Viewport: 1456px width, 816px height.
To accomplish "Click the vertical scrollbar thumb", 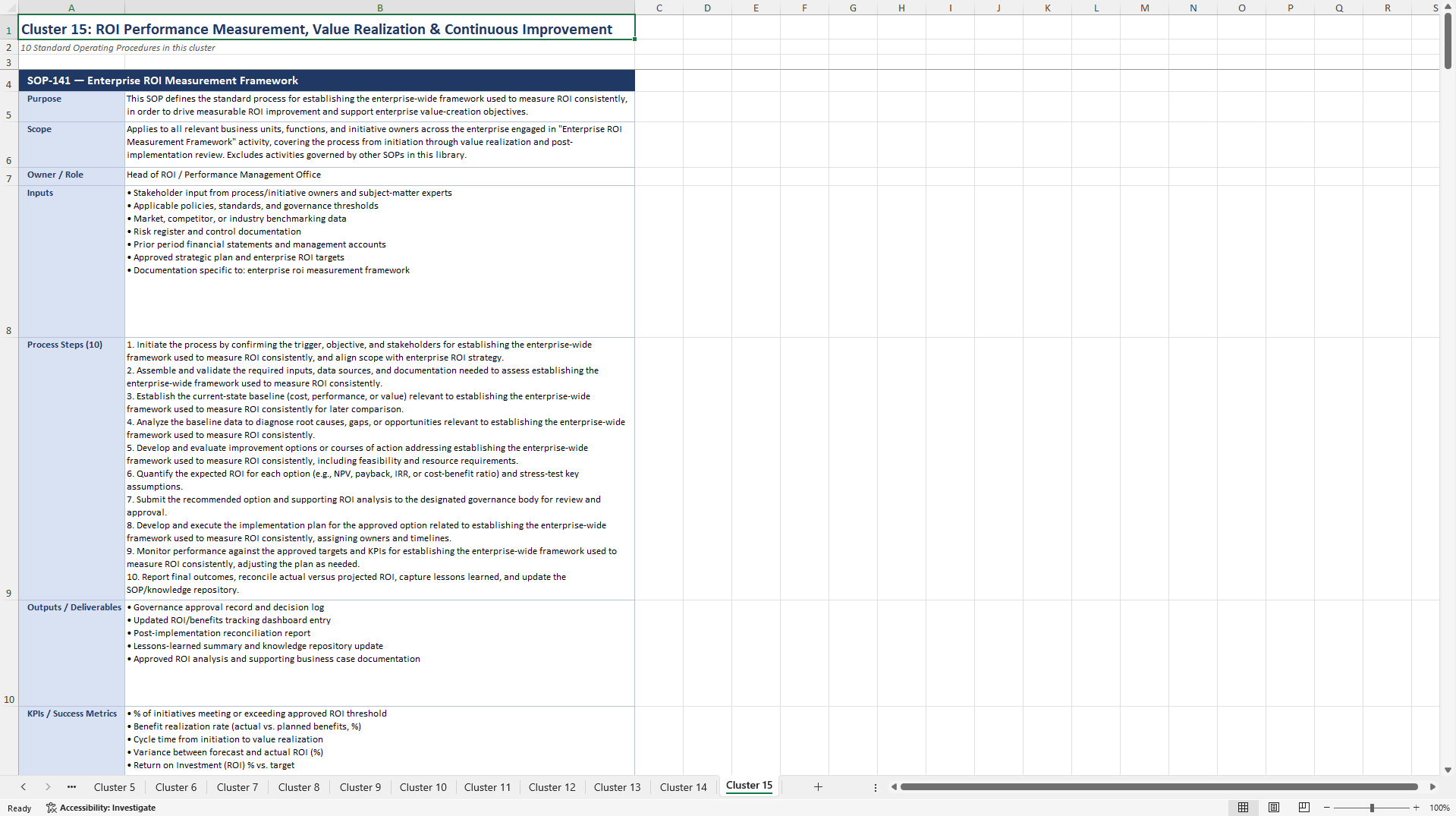I will coord(1448,41).
